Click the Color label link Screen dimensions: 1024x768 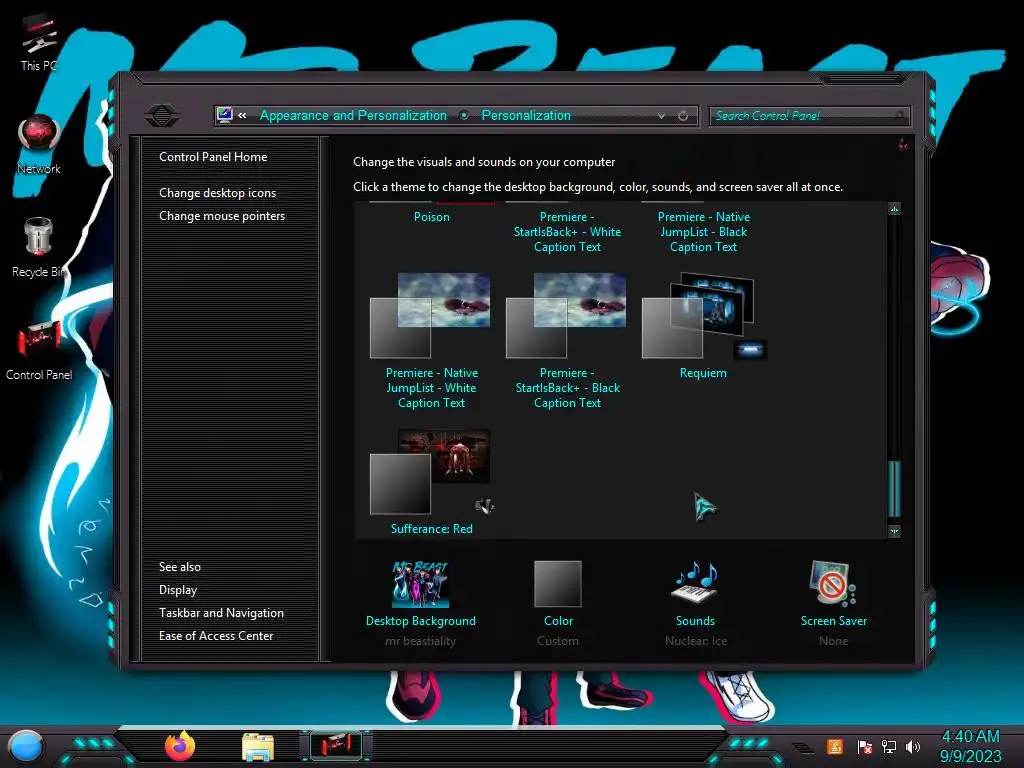coord(558,621)
